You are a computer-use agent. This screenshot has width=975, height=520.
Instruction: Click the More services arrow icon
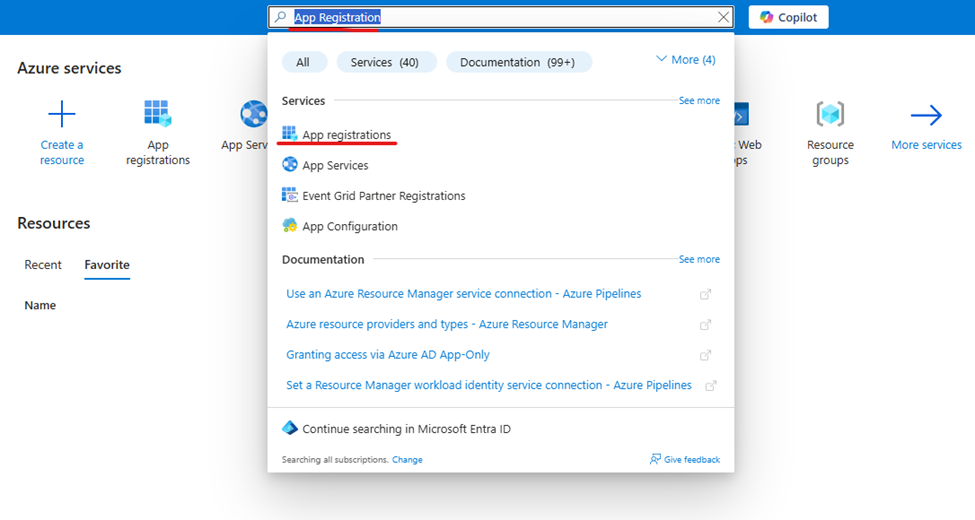[926, 116]
